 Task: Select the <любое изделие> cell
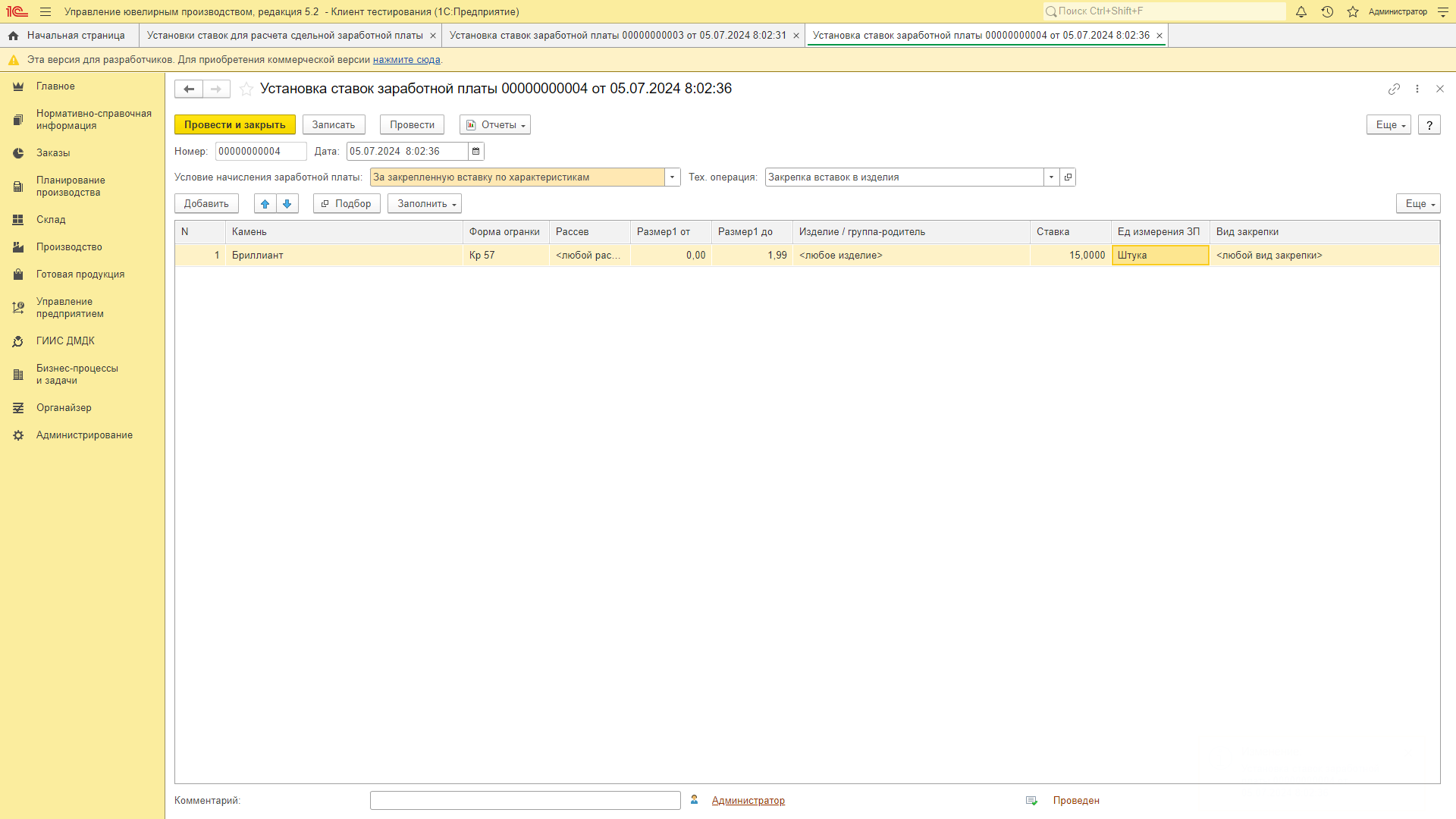[911, 256]
